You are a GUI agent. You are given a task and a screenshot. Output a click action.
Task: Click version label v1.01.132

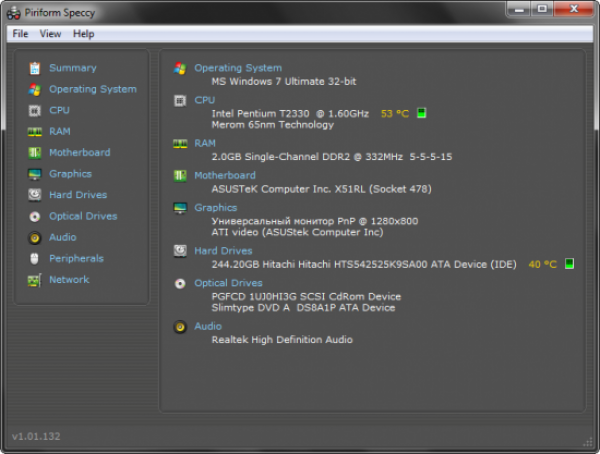(x=36, y=436)
